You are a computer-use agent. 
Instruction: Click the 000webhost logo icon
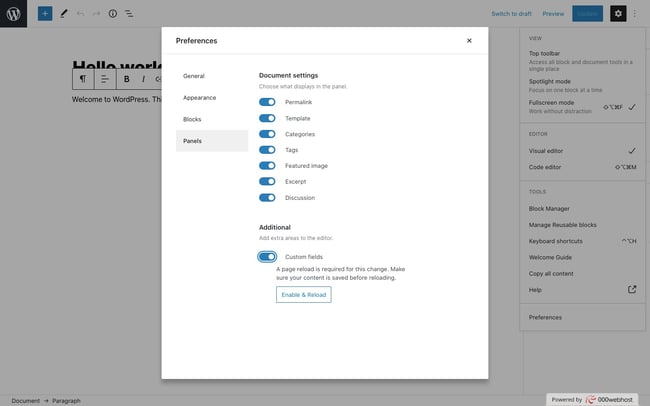point(591,399)
